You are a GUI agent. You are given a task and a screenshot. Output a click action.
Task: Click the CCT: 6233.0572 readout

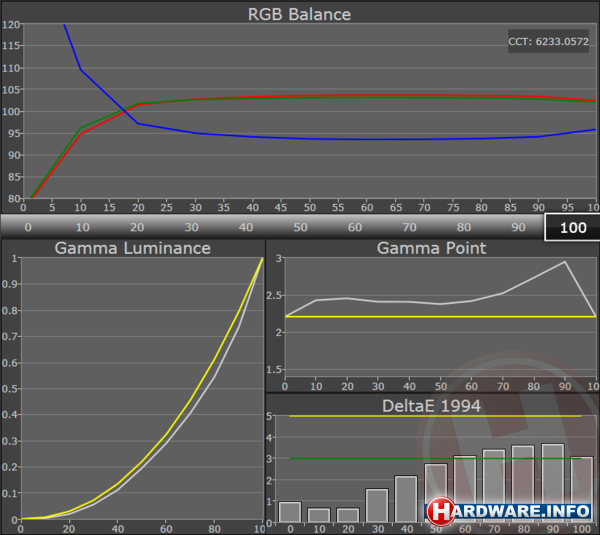548,41
